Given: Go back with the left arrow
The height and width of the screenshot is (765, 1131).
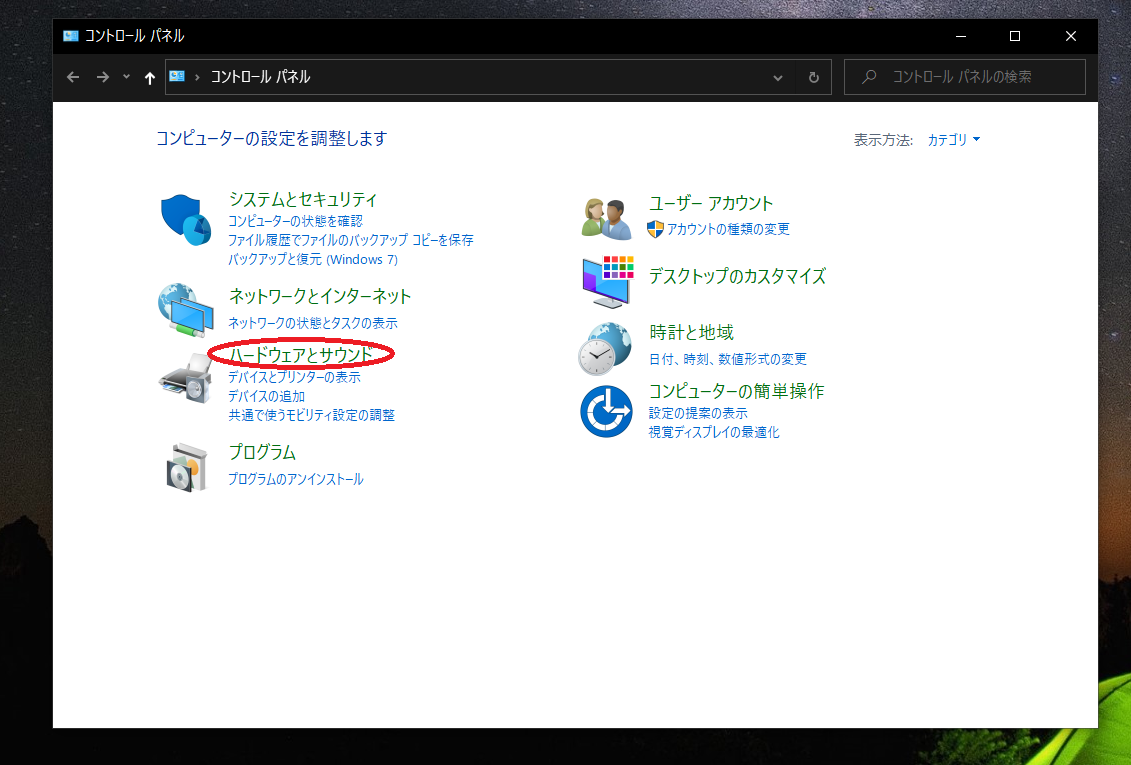Looking at the screenshot, I should point(73,77).
